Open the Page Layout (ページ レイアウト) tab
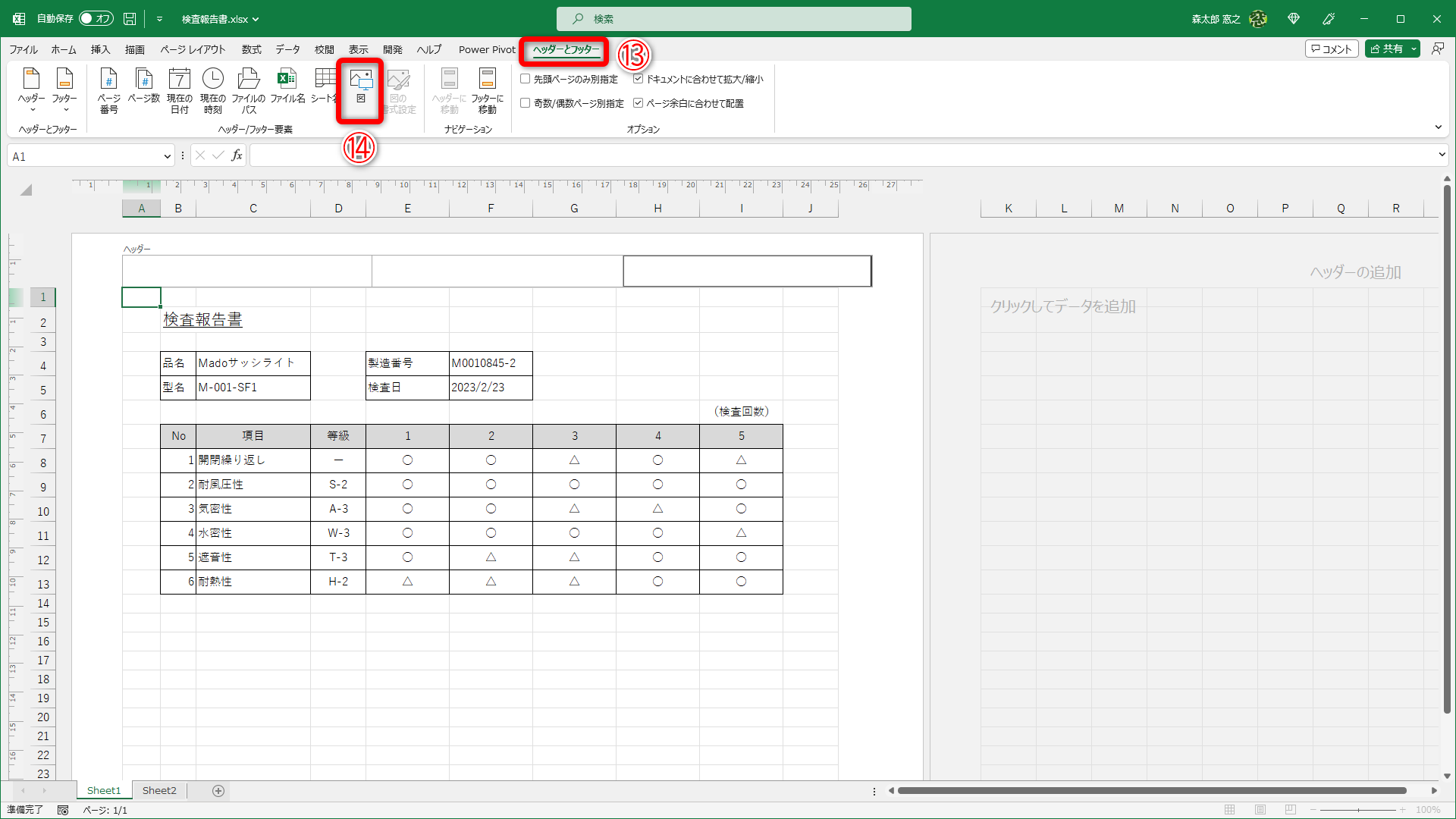The height and width of the screenshot is (819, 1456). tap(193, 49)
